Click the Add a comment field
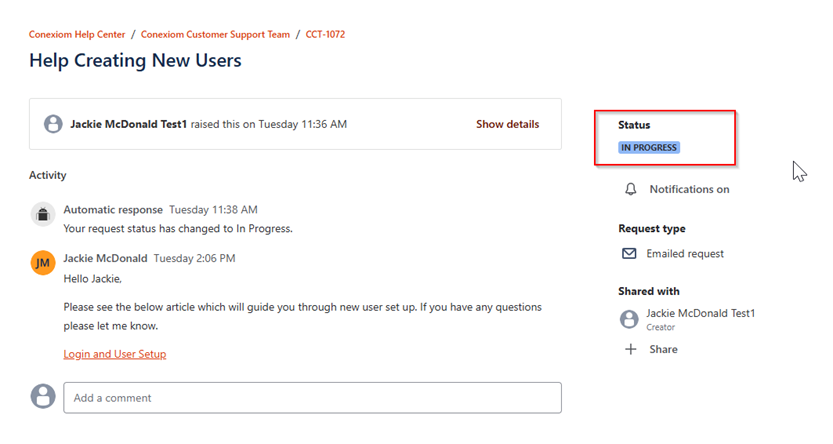 tap(312, 398)
